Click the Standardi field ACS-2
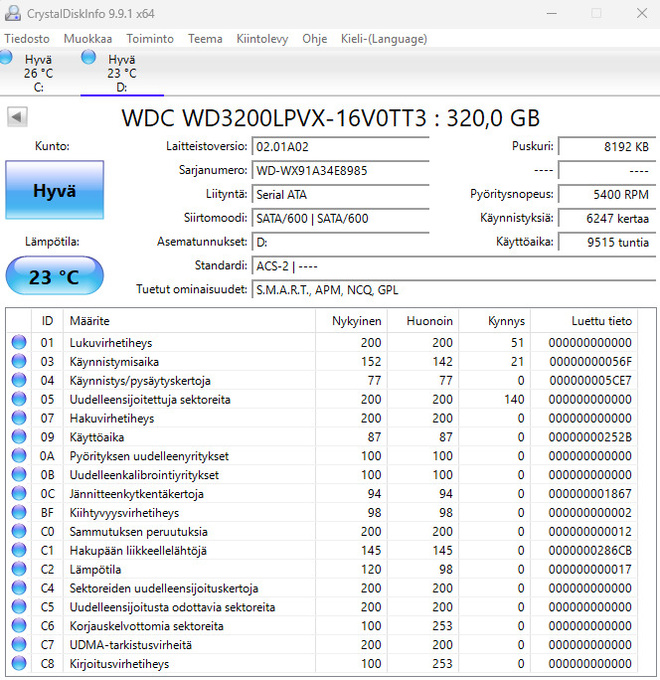 (x=454, y=266)
